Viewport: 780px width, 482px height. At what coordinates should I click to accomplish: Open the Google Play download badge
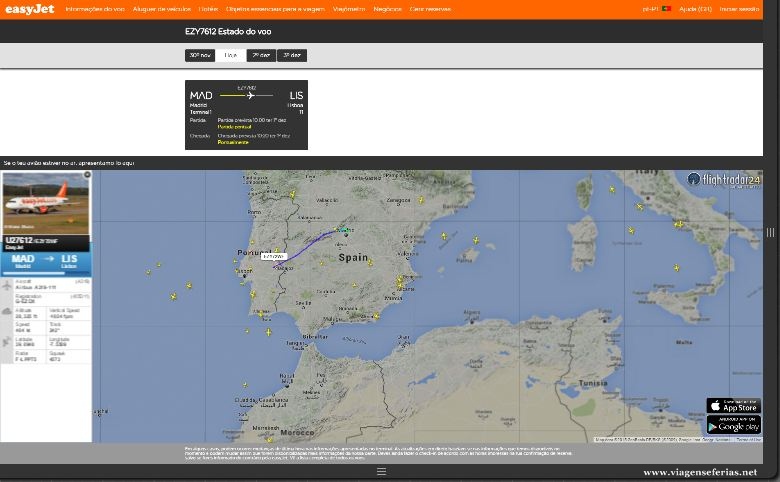734,425
